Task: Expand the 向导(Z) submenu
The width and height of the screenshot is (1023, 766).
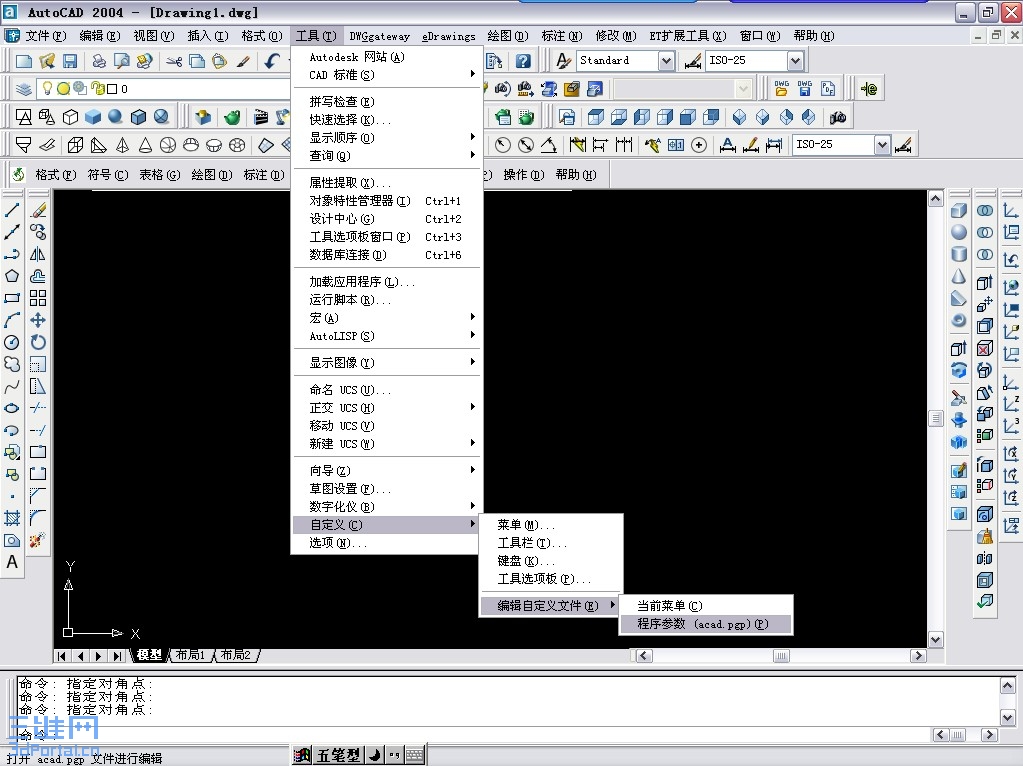Action: pyautogui.click(x=388, y=470)
